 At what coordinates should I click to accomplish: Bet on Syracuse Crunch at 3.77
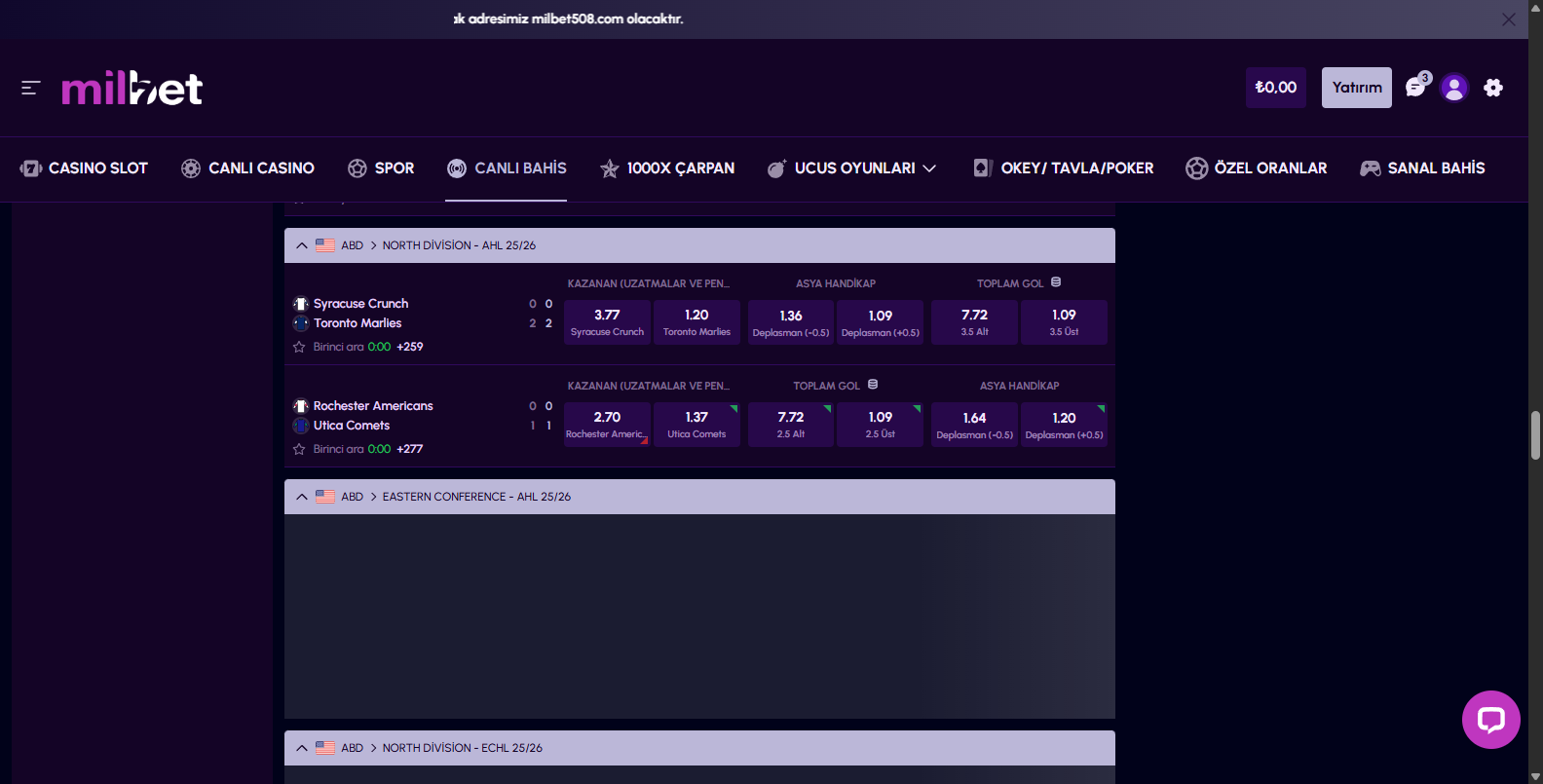[x=607, y=322]
